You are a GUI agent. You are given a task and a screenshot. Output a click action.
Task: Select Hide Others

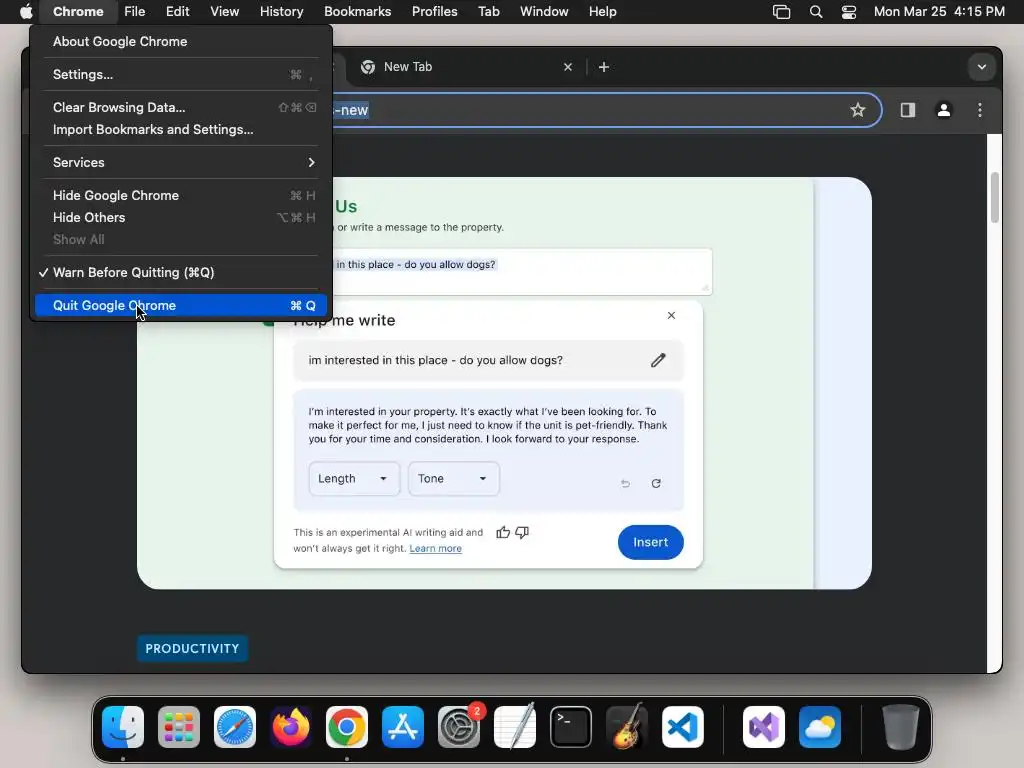(181, 217)
